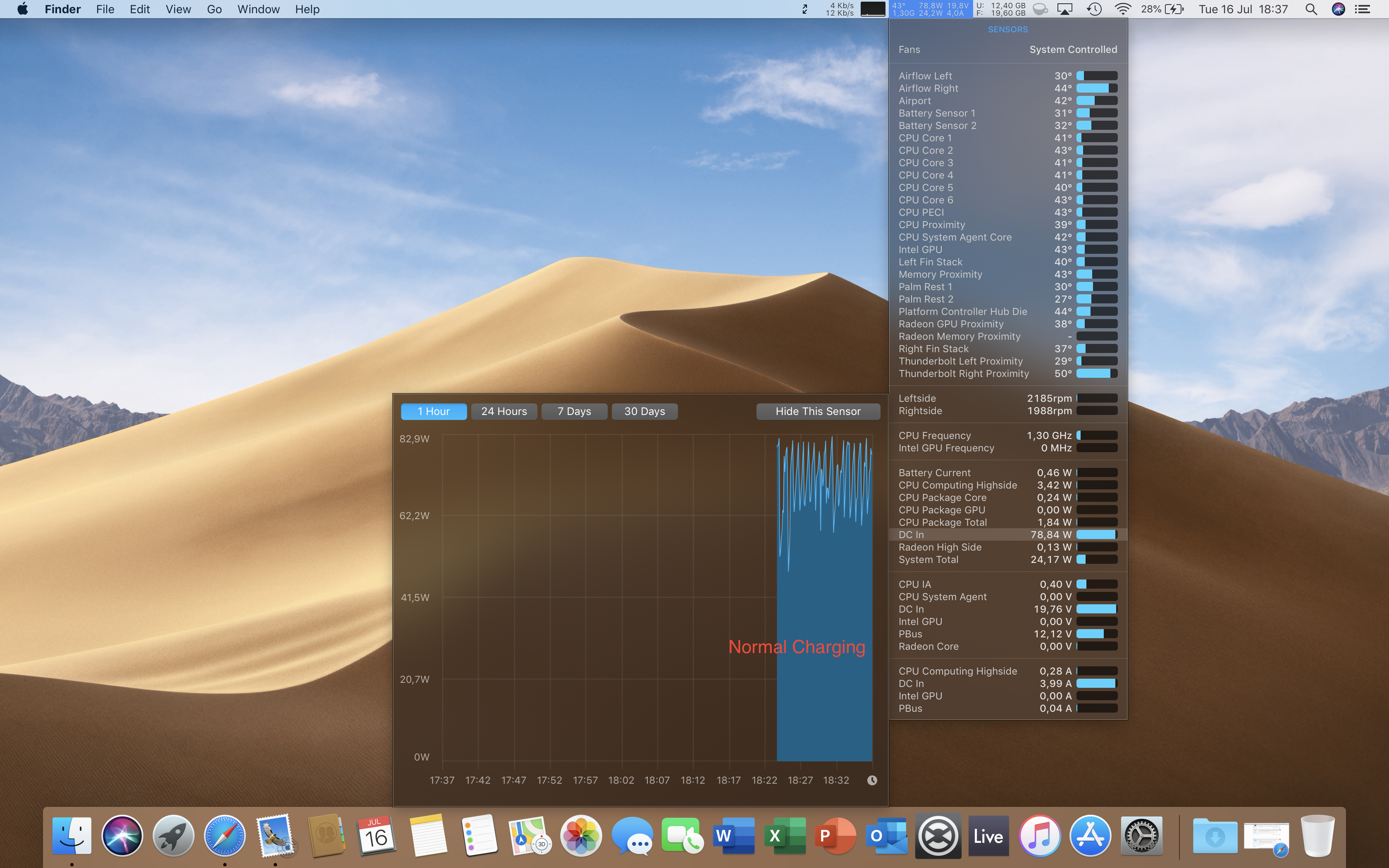This screenshot has width=1389, height=868.
Task: Launch Siri from the Dock
Action: pos(122,835)
